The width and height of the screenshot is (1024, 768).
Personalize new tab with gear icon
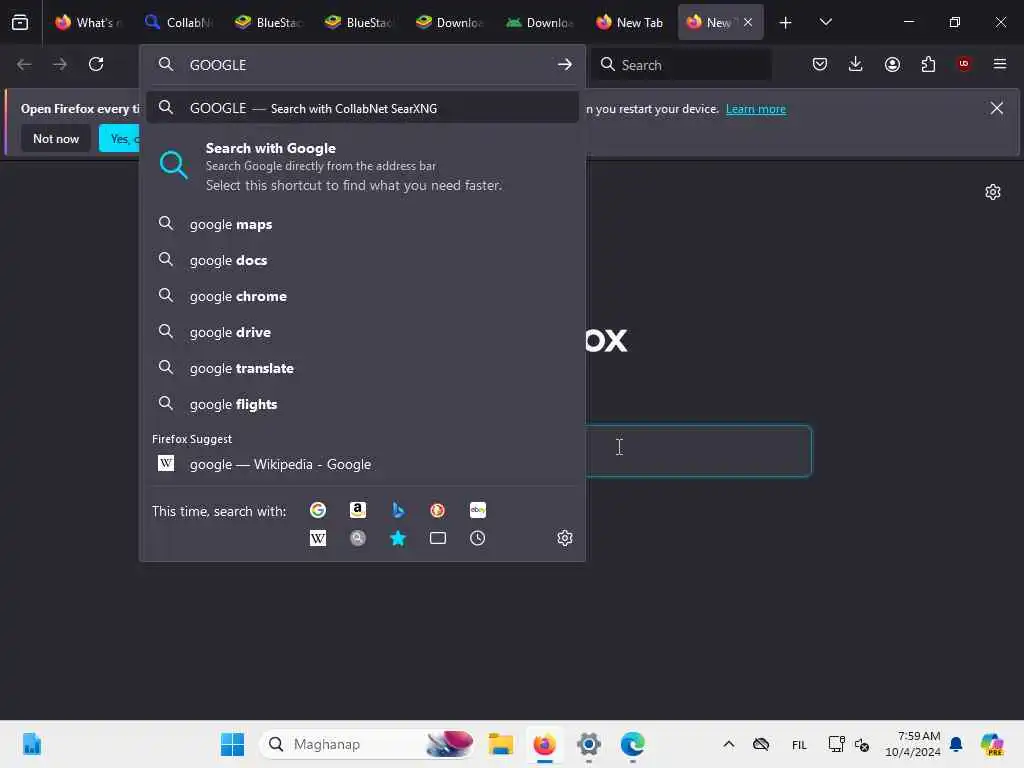993,192
